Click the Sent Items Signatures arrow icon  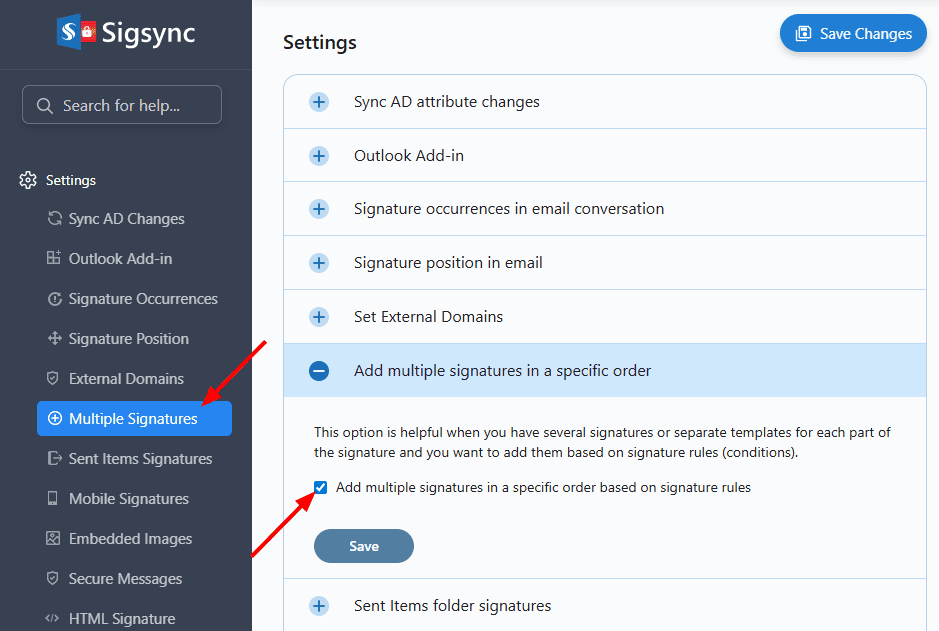click(54, 459)
